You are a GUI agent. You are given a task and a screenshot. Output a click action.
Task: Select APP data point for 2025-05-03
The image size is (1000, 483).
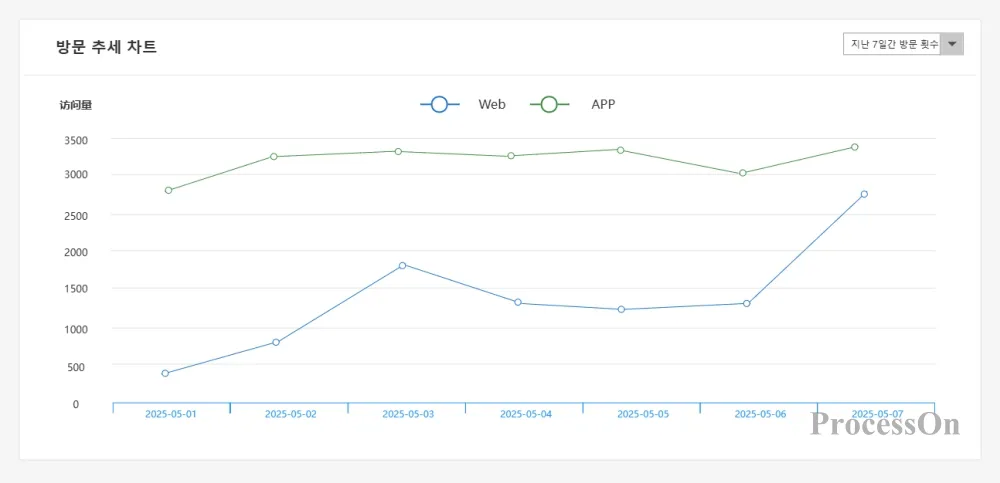coord(398,151)
